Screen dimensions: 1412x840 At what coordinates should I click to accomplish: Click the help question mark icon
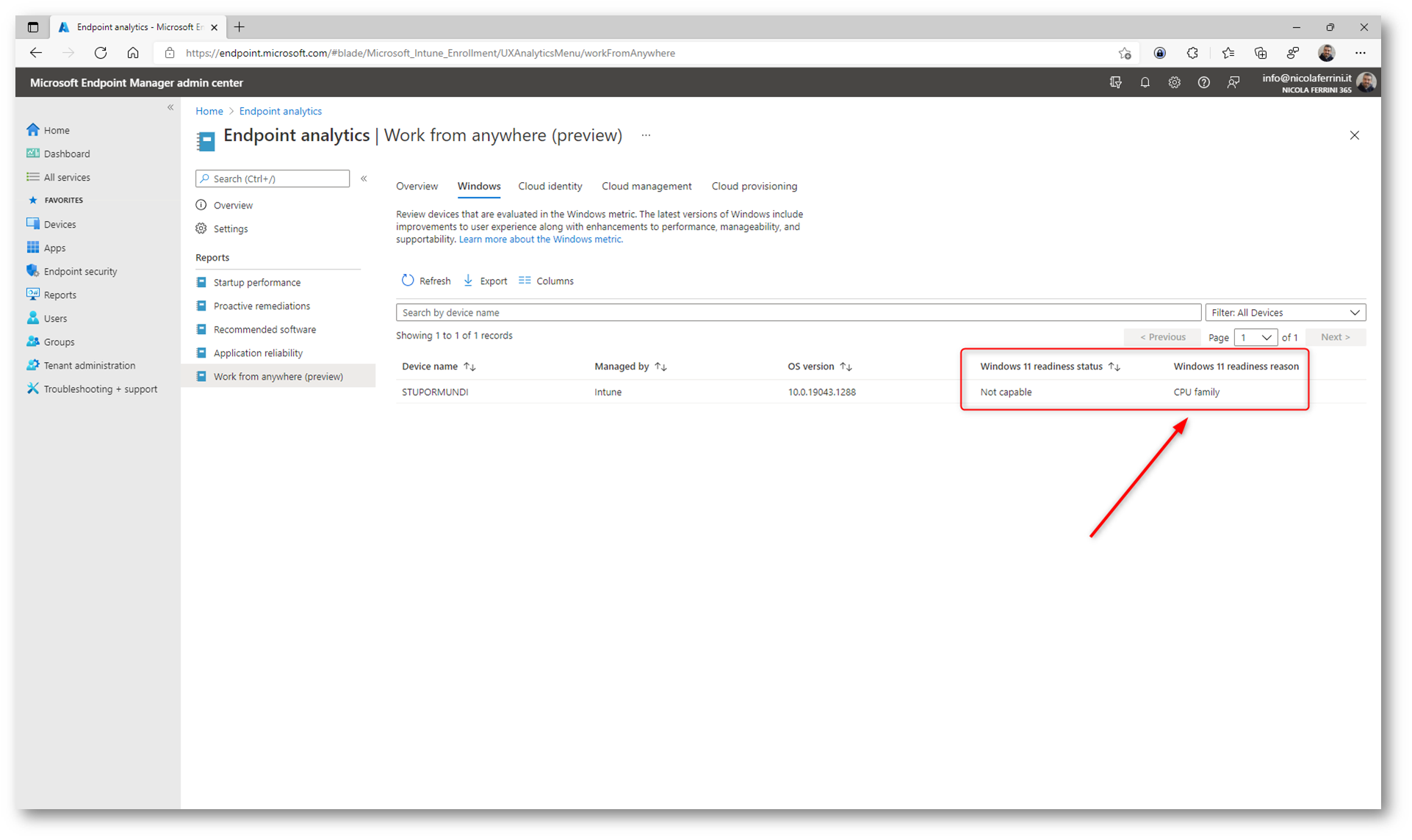(1203, 82)
